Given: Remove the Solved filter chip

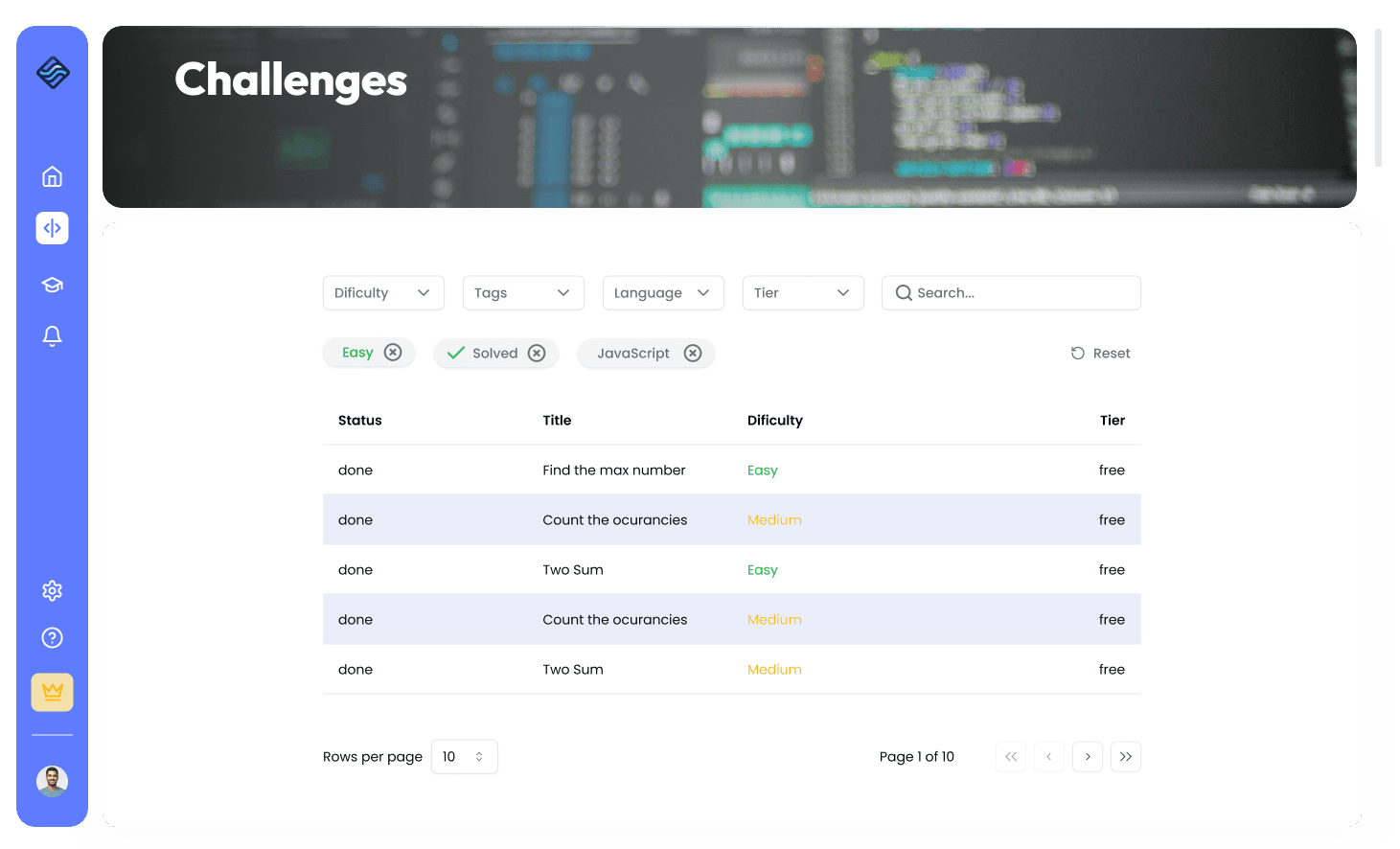Looking at the screenshot, I should 537,353.
